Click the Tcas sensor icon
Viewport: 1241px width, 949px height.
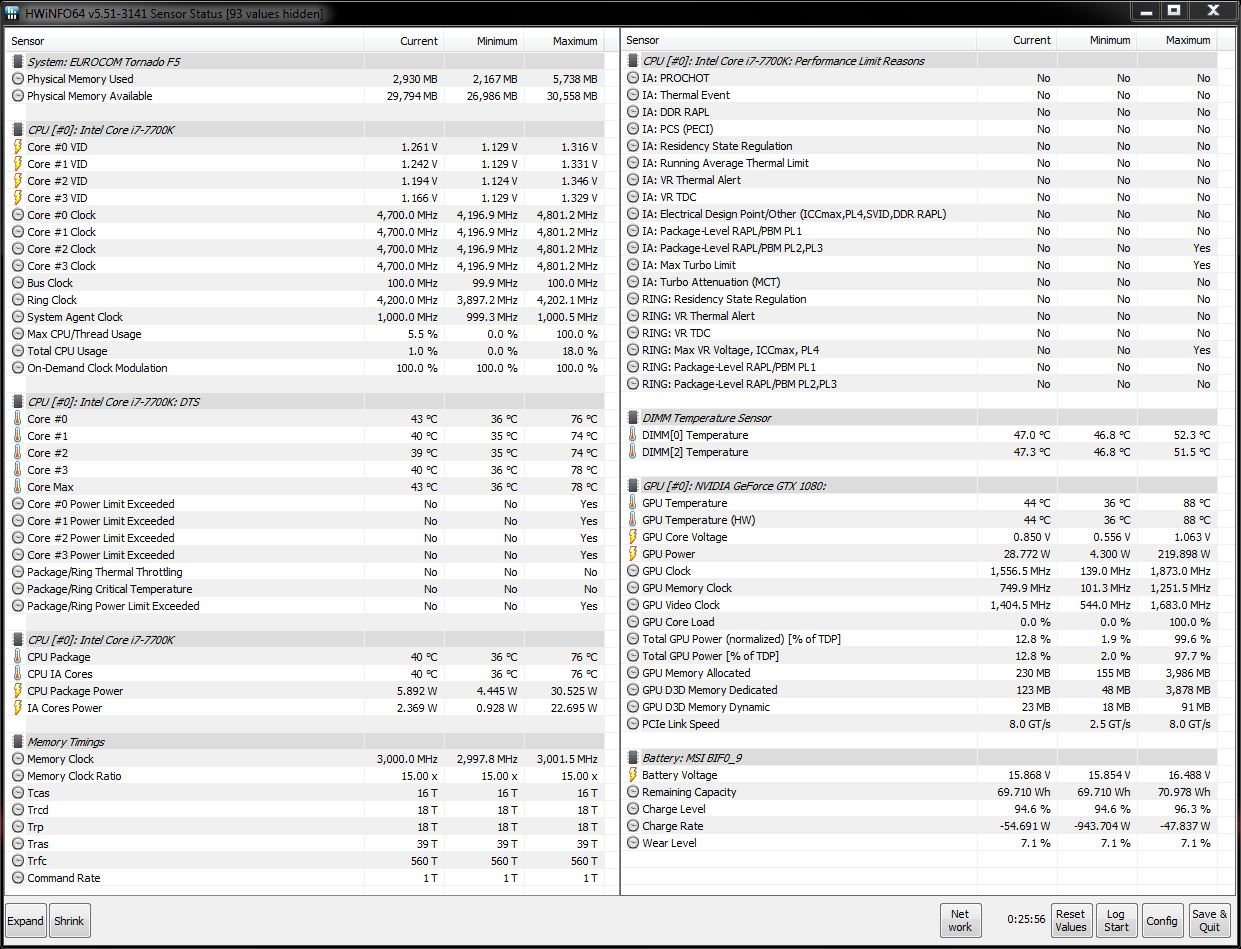point(18,793)
